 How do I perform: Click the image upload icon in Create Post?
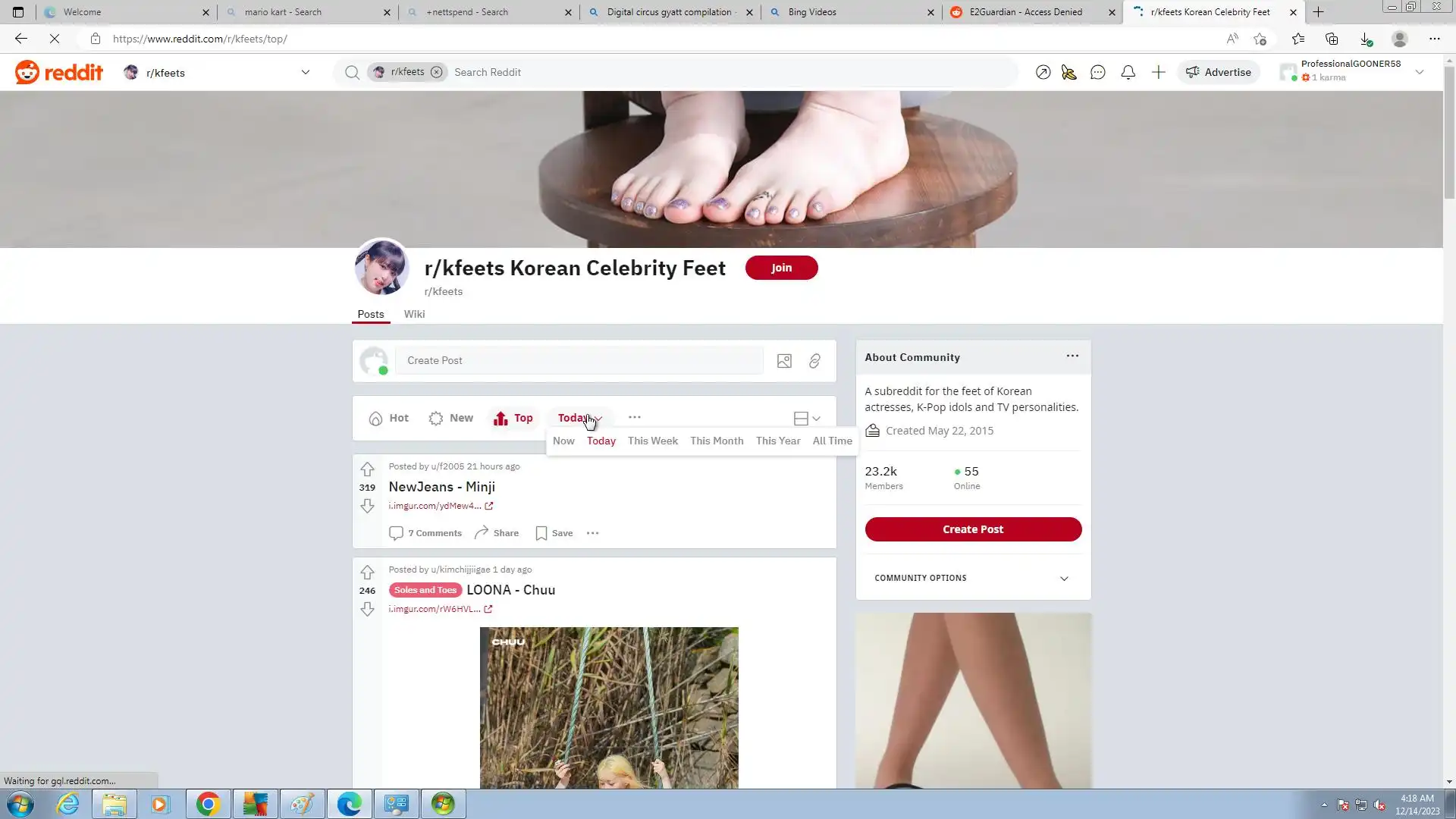click(x=784, y=361)
